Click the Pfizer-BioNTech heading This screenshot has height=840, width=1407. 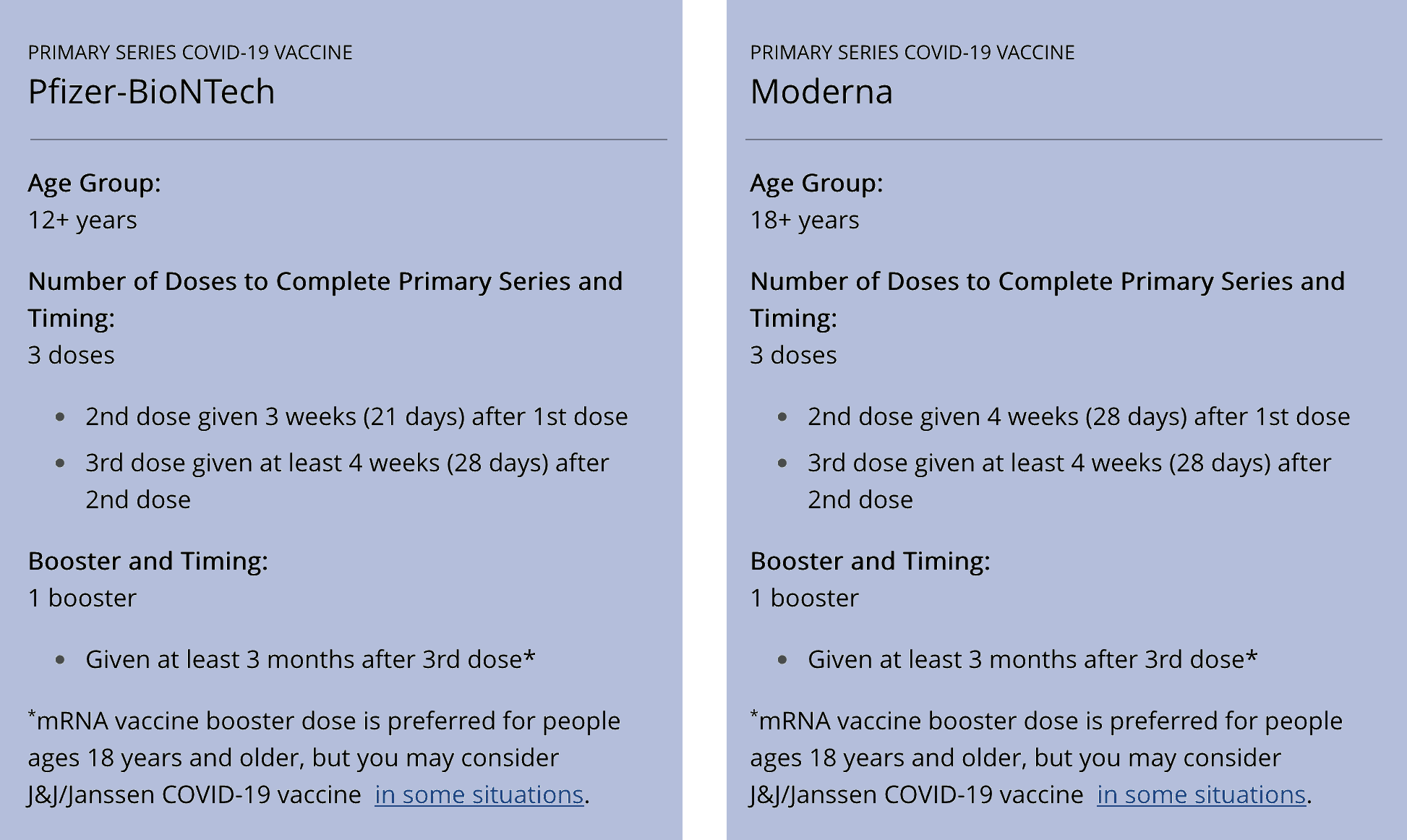point(151,92)
